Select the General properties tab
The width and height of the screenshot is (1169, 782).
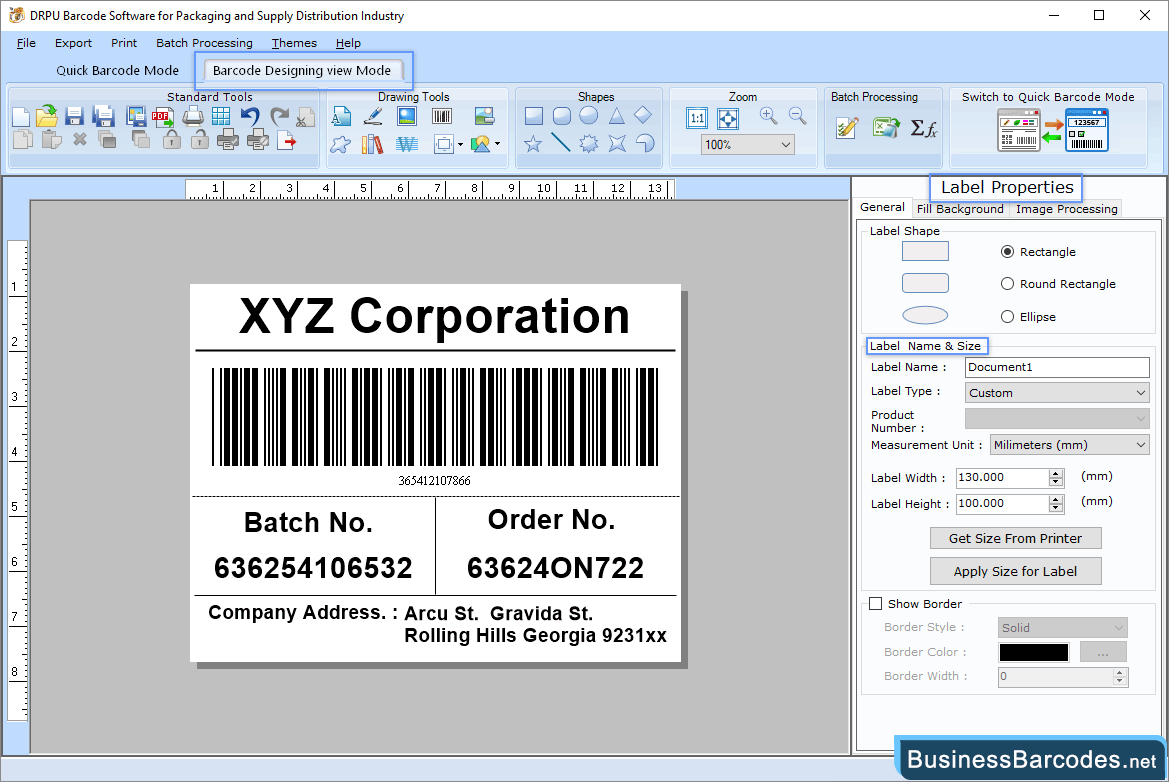click(x=883, y=207)
